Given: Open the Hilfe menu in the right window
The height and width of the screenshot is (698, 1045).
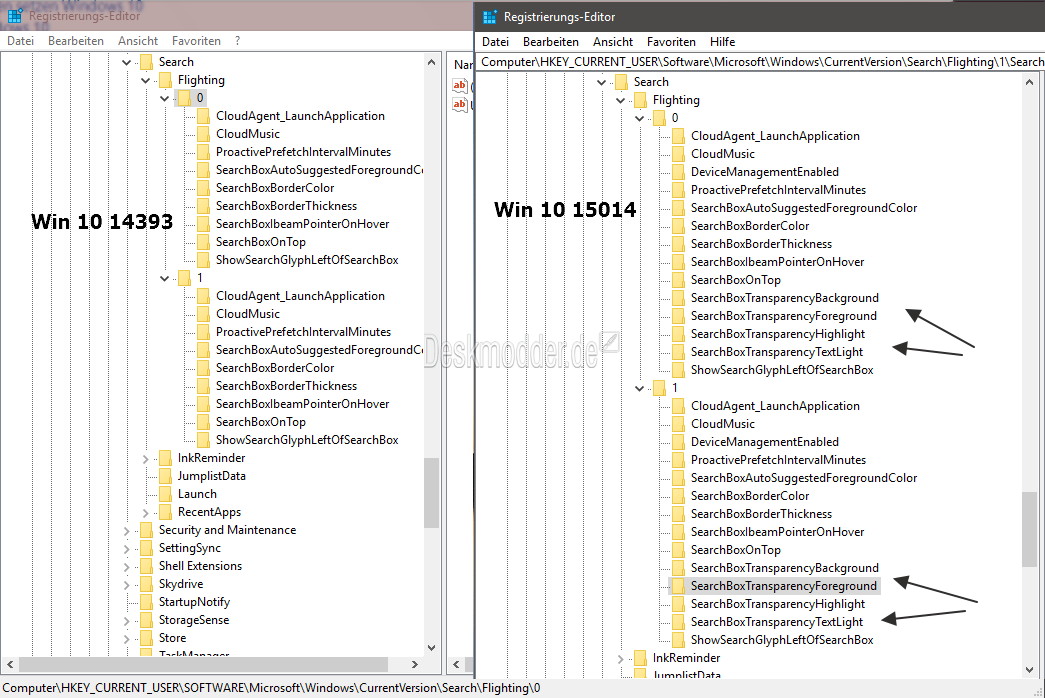Looking at the screenshot, I should click(722, 41).
